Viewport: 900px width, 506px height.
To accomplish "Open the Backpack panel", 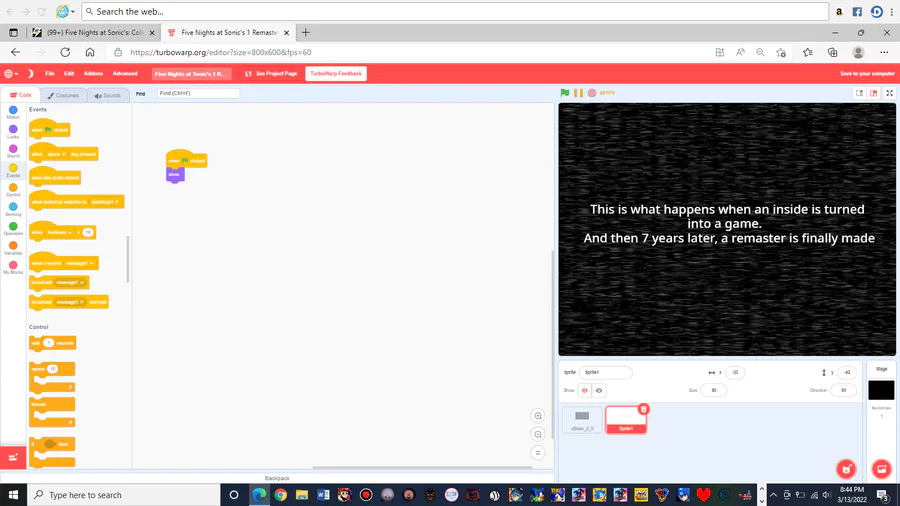I will (x=277, y=478).
